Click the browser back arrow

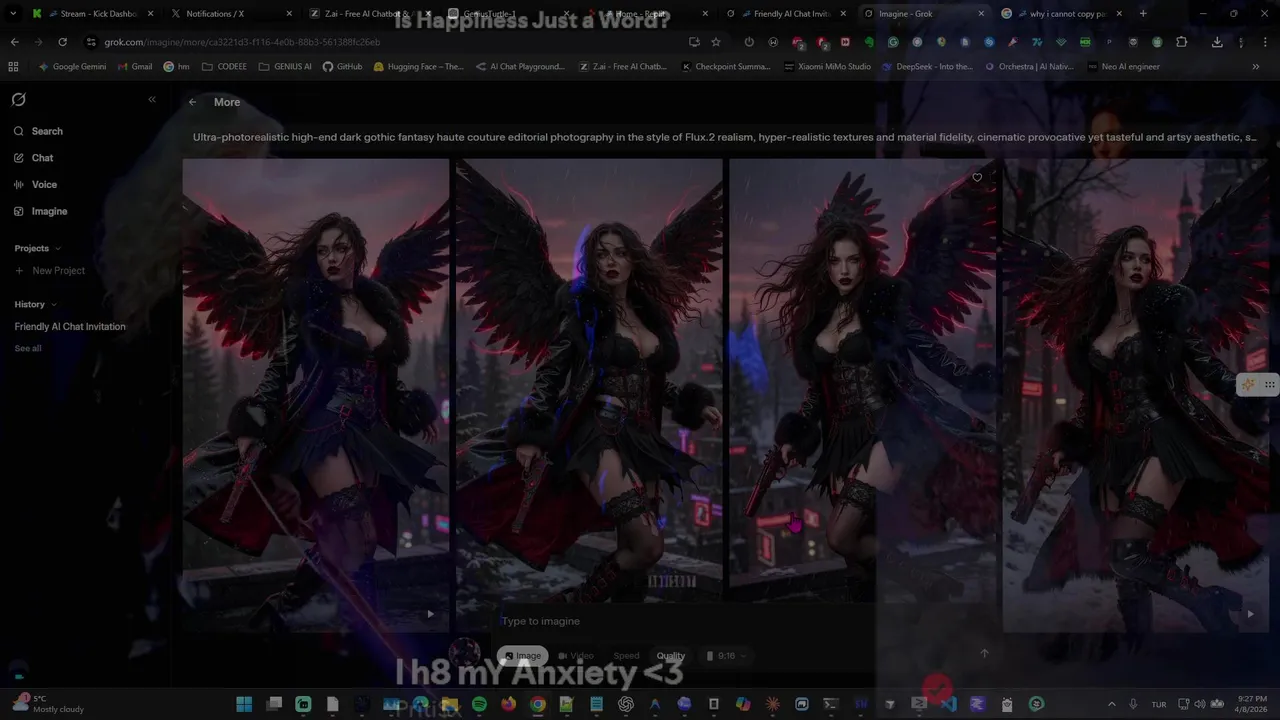point(15,42)
